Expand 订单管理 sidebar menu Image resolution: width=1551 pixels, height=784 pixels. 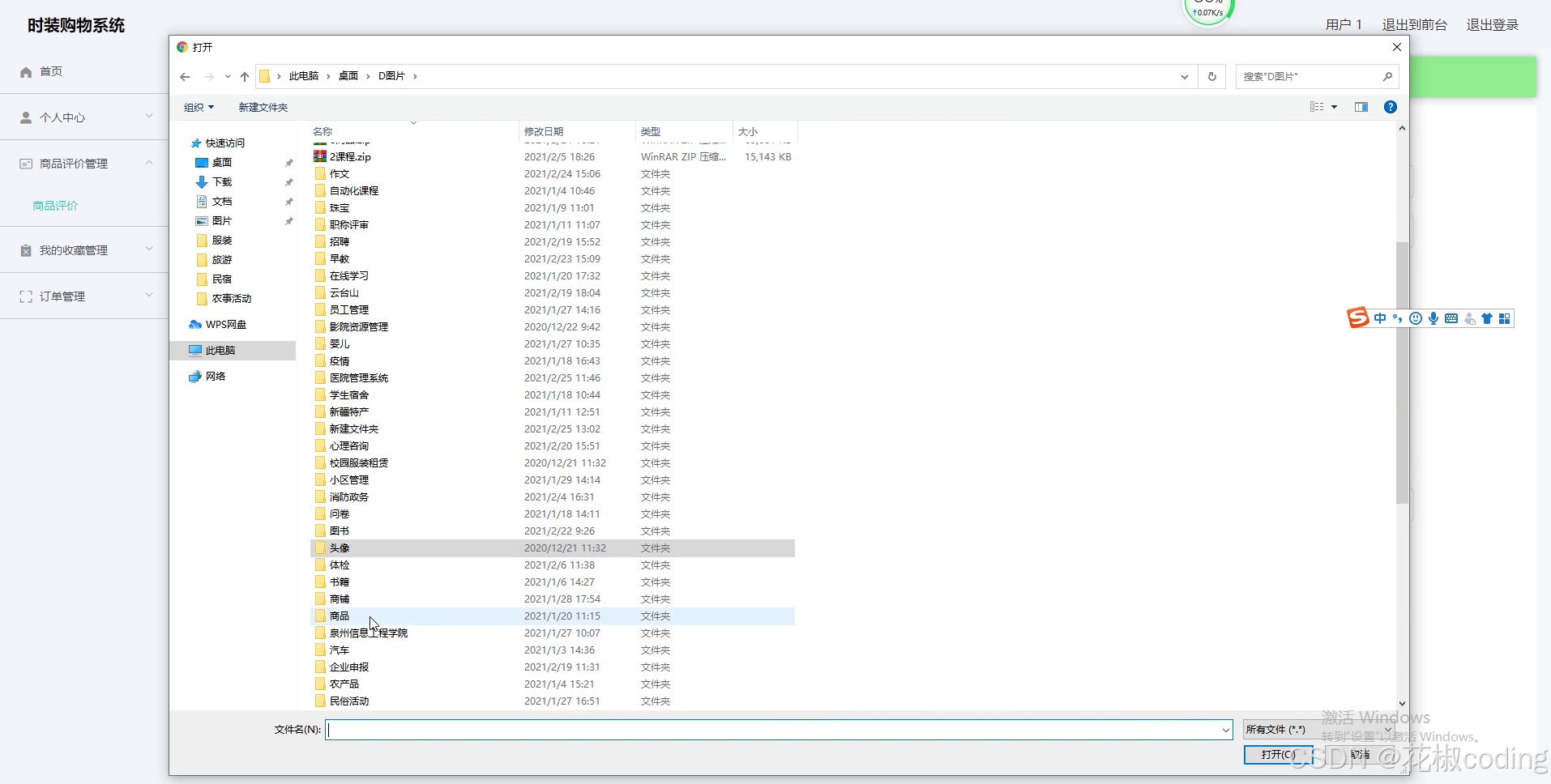click(x=84, y=296)
